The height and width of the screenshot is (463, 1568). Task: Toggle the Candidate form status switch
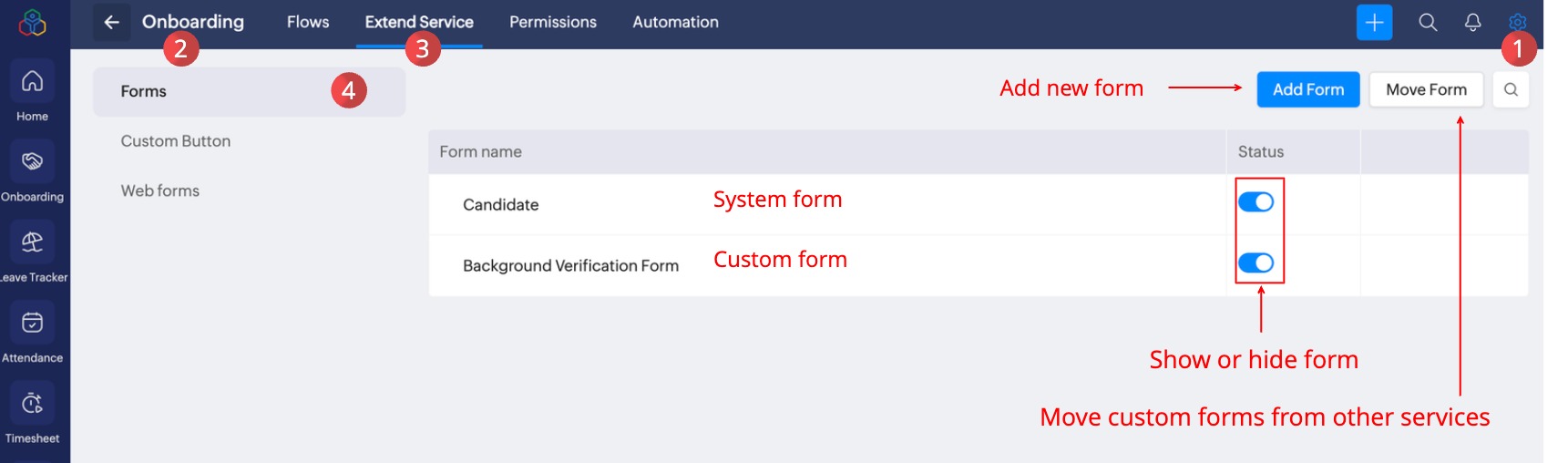(1256, 202)
